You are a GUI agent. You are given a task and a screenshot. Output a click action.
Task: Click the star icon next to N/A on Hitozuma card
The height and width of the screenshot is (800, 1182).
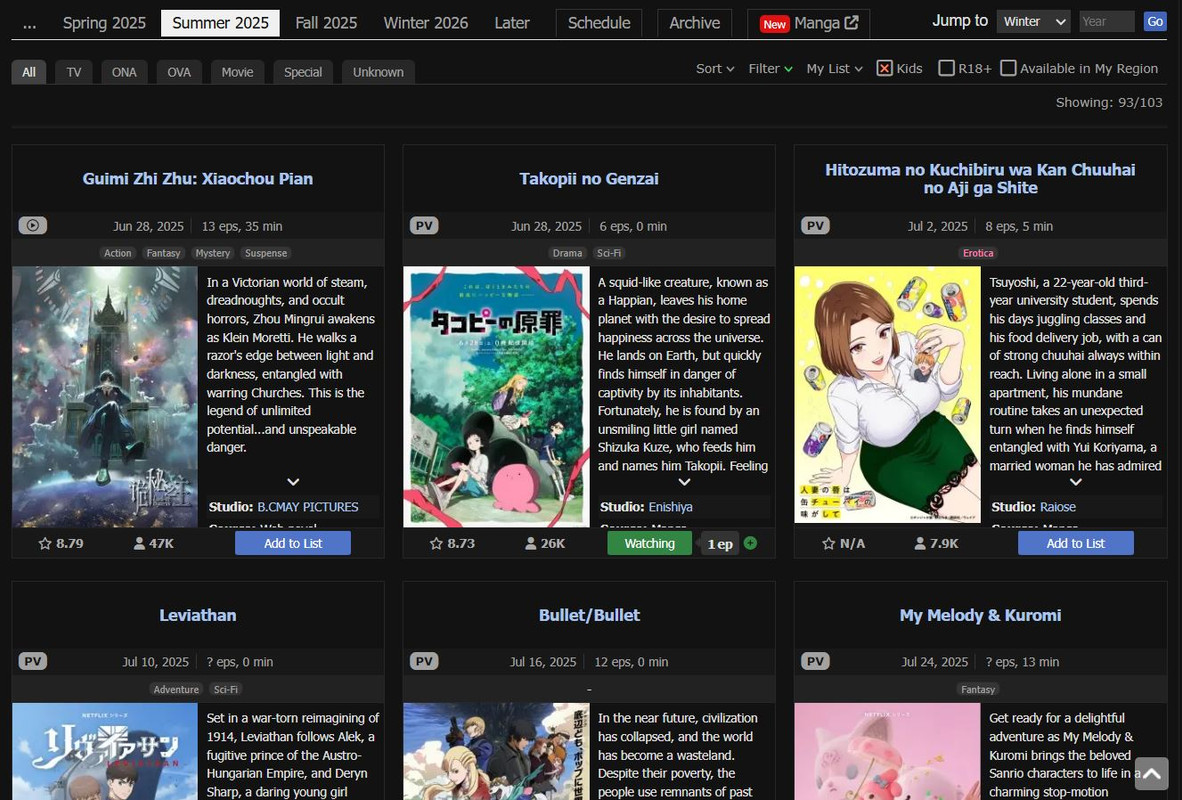pyautogui.click(x=827, y=543)
